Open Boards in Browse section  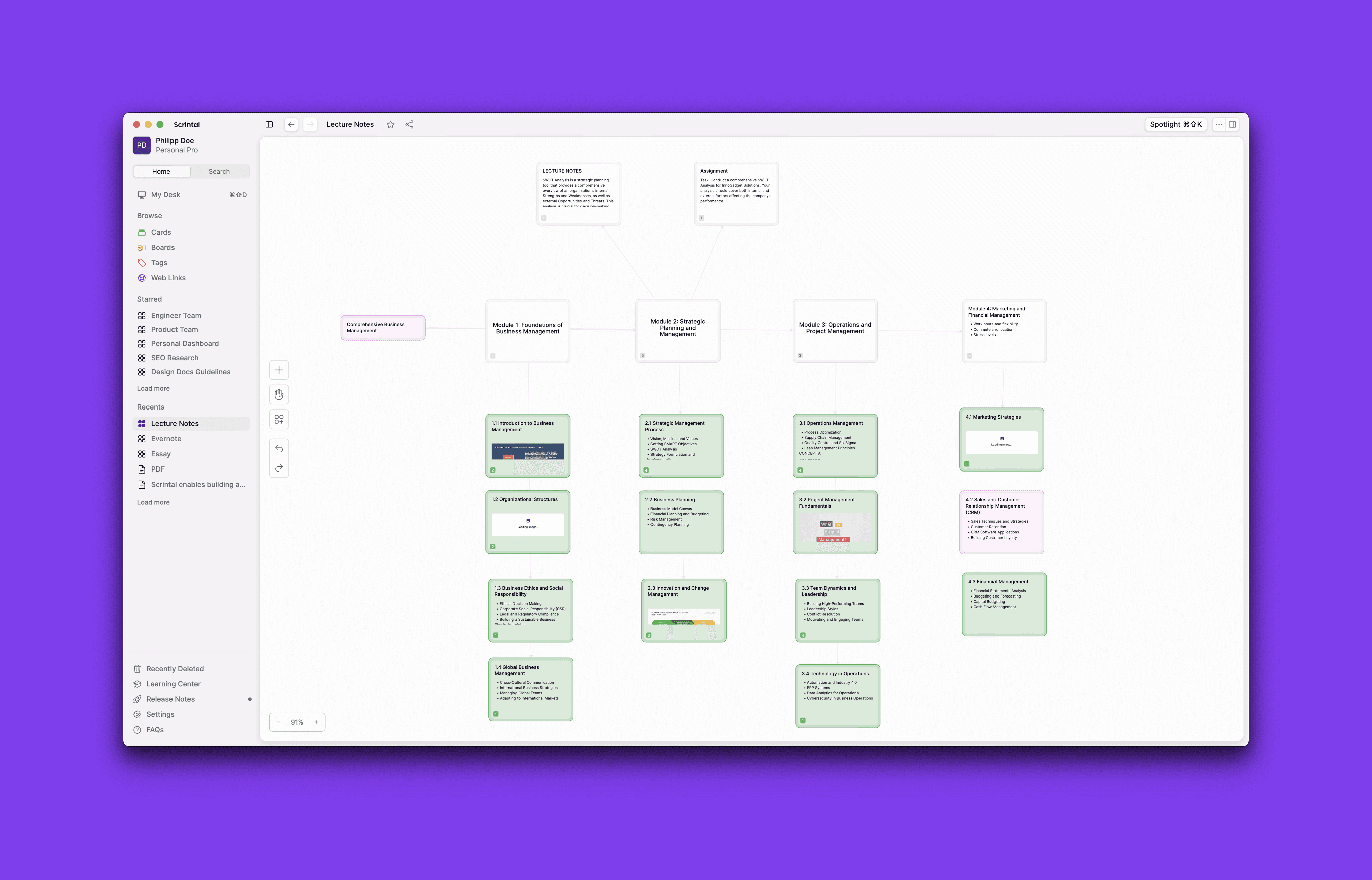(163, 247)
